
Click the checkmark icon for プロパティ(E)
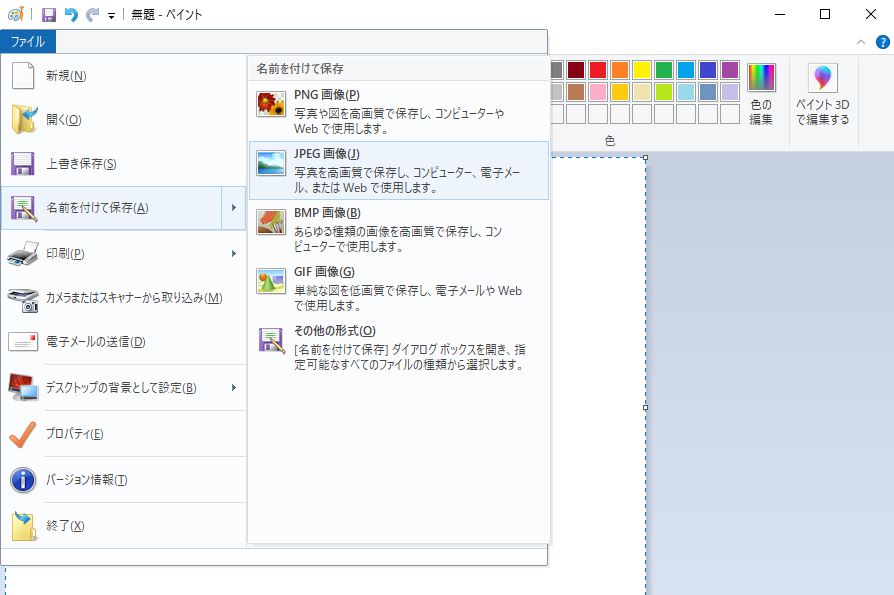(23, 434)
